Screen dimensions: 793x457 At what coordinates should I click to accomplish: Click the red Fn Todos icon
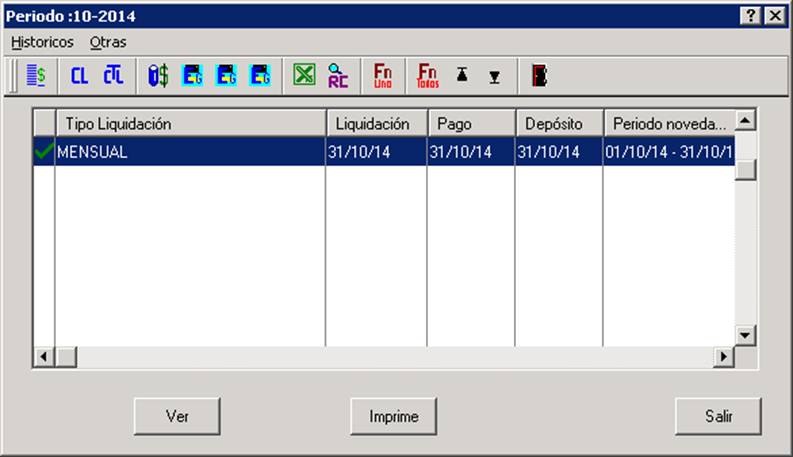pyautogui.click(x=428, y=76)
